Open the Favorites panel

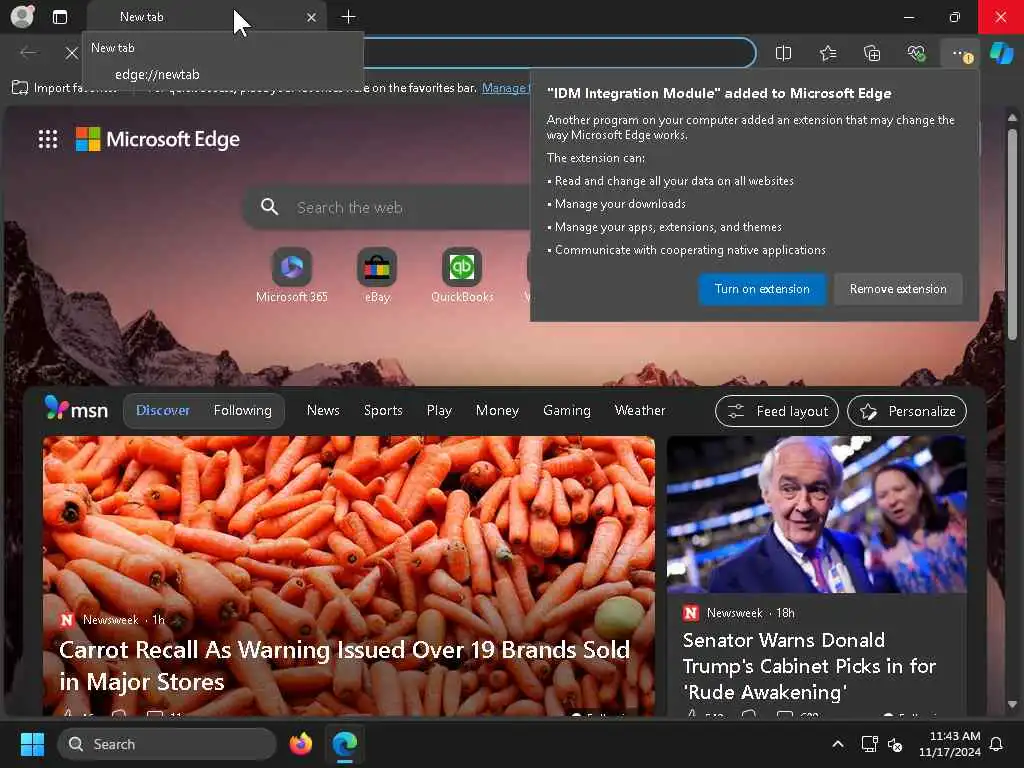coord(827,53)
